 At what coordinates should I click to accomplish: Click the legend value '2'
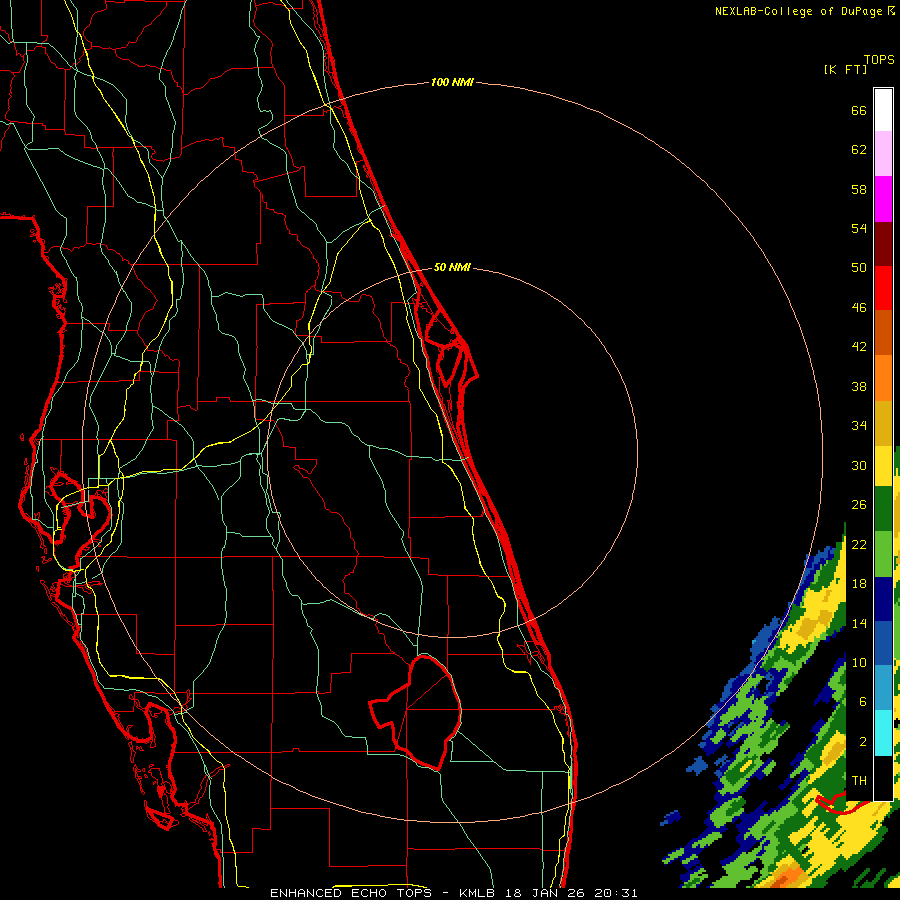click(x=863, y=742)
